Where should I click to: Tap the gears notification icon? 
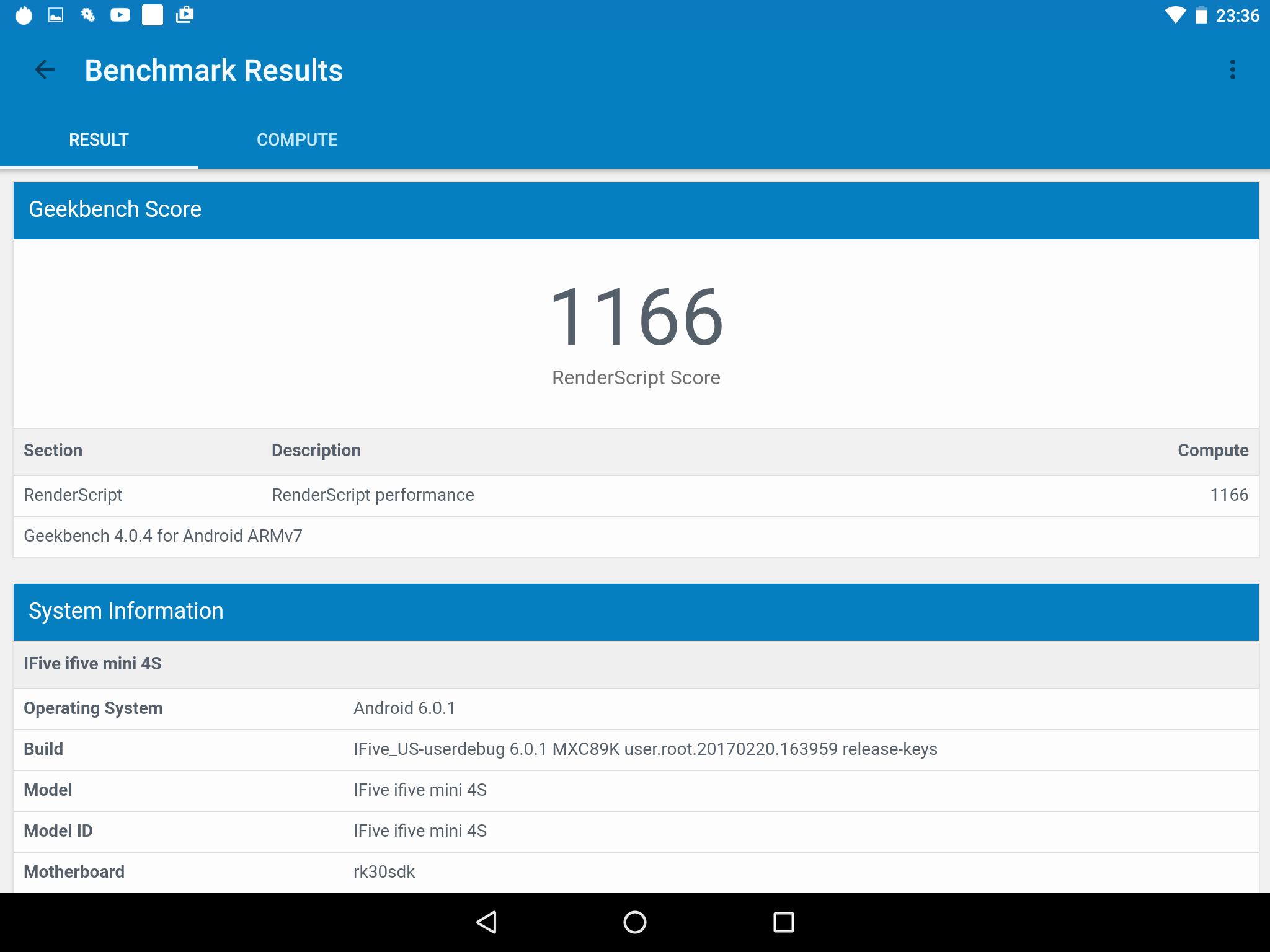pyautogui.click(x=88, y=15)
